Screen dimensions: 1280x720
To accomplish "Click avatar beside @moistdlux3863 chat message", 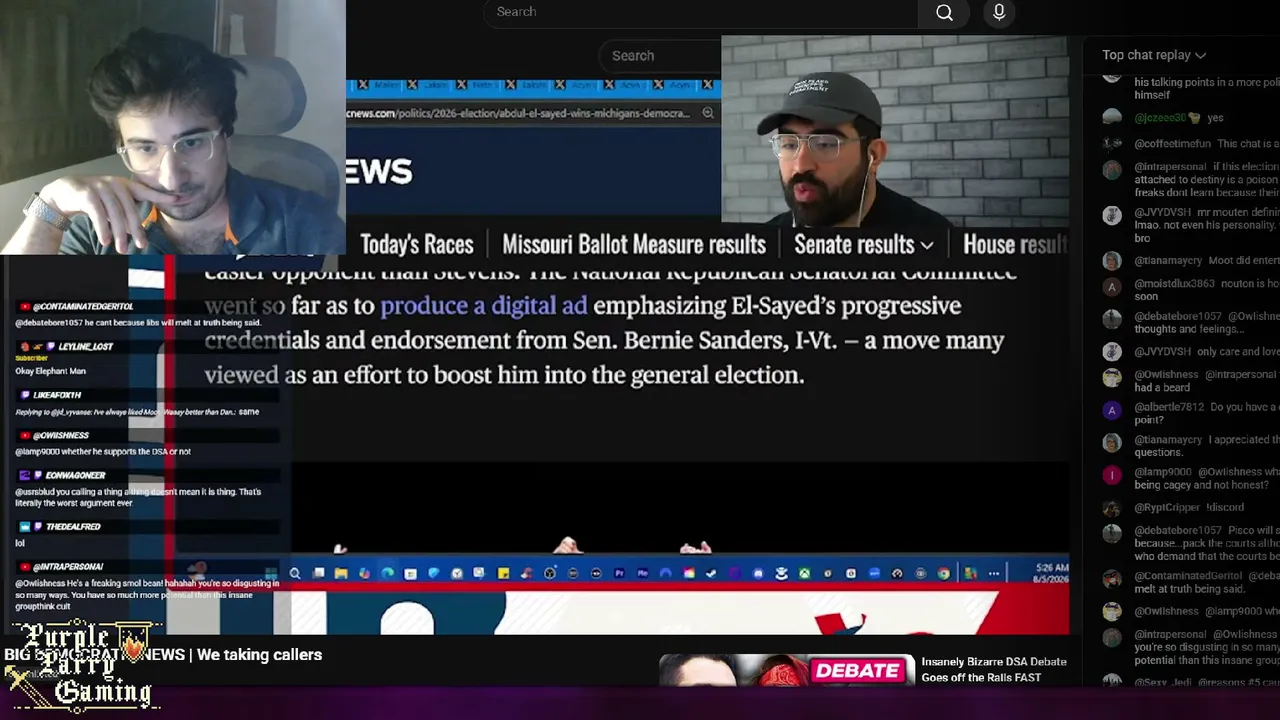I will (x=1112, y=287).
